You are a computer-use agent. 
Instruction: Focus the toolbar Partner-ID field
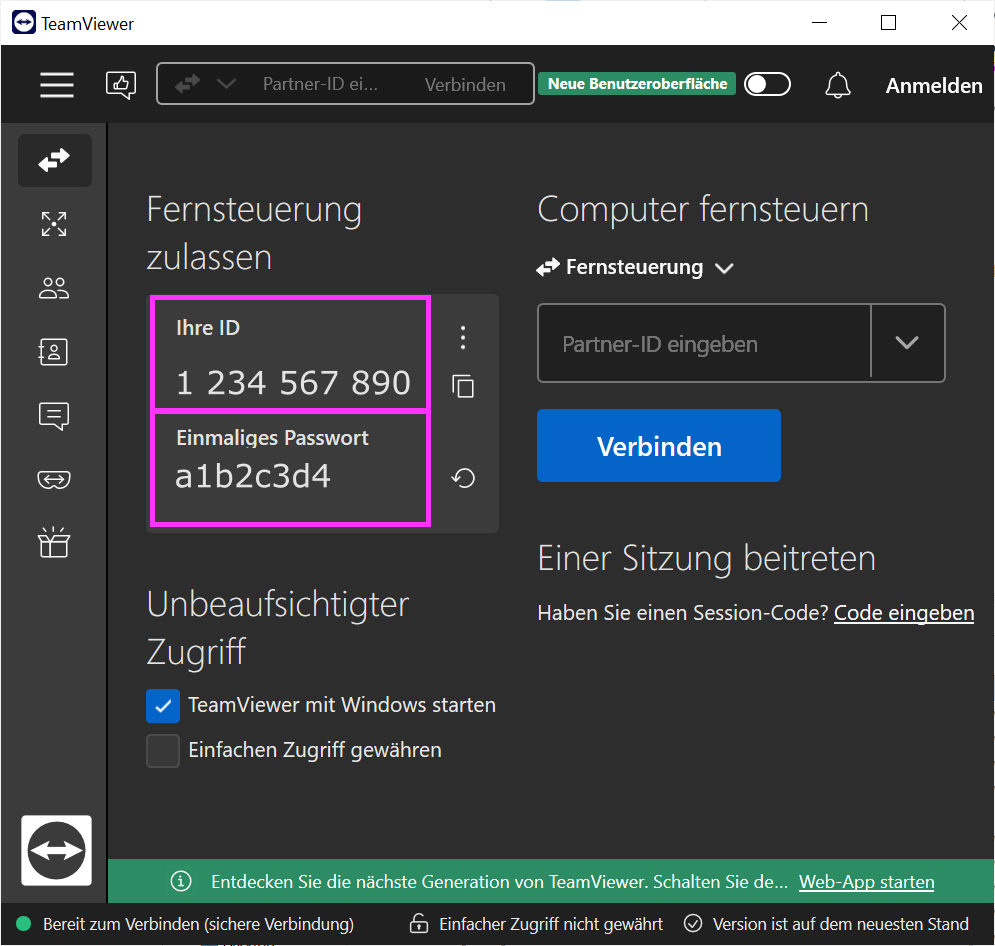coord(320,84)
